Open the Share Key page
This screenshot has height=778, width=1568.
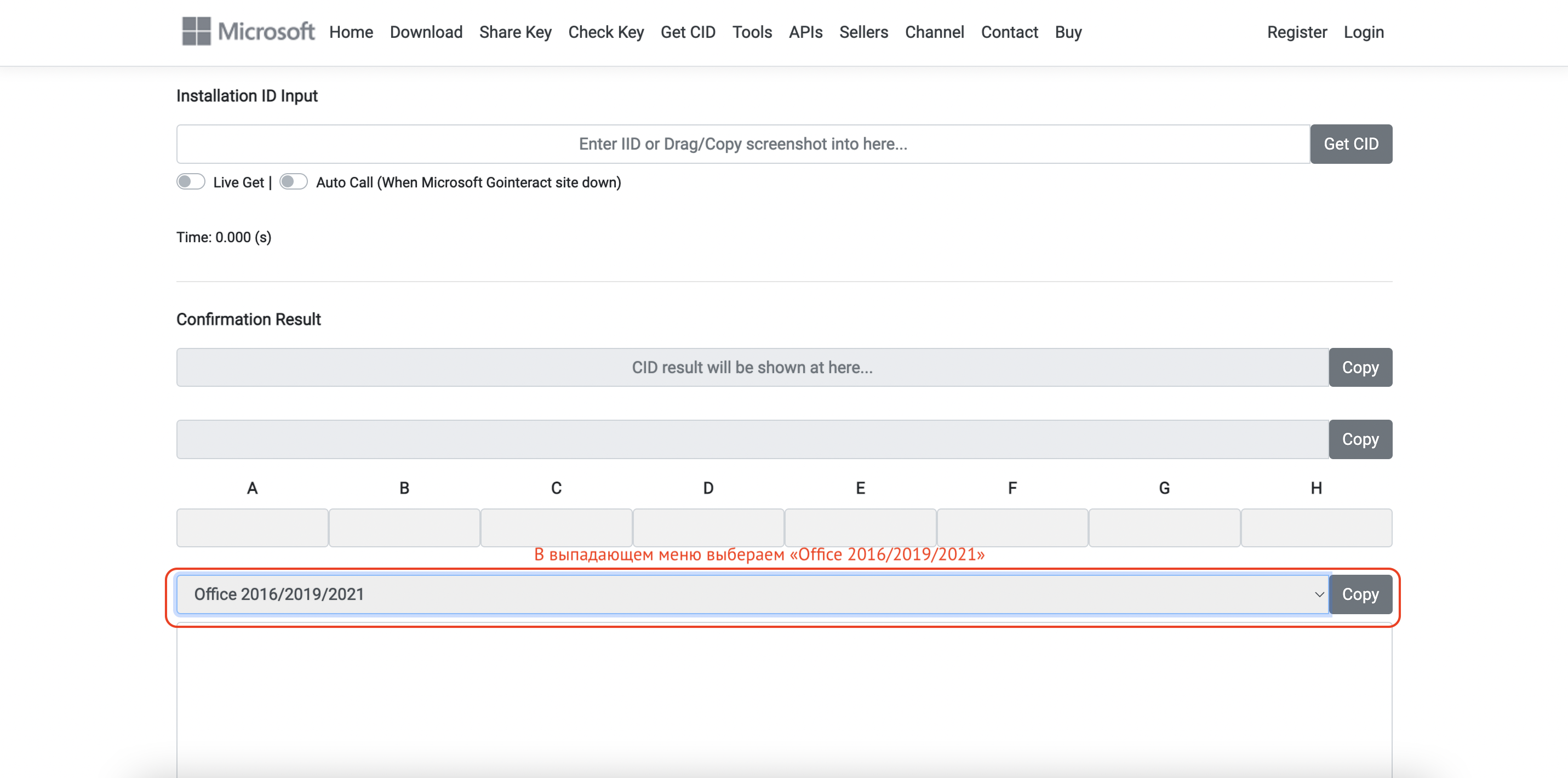515,32
